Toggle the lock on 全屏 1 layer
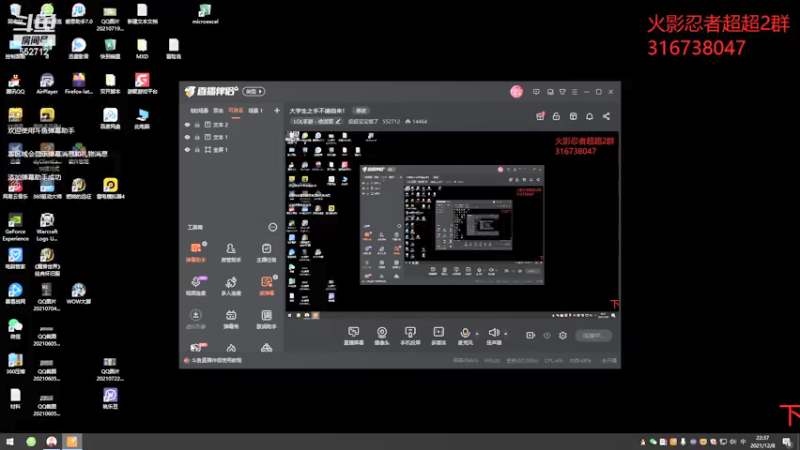800x450 pixels. [197, 149]
